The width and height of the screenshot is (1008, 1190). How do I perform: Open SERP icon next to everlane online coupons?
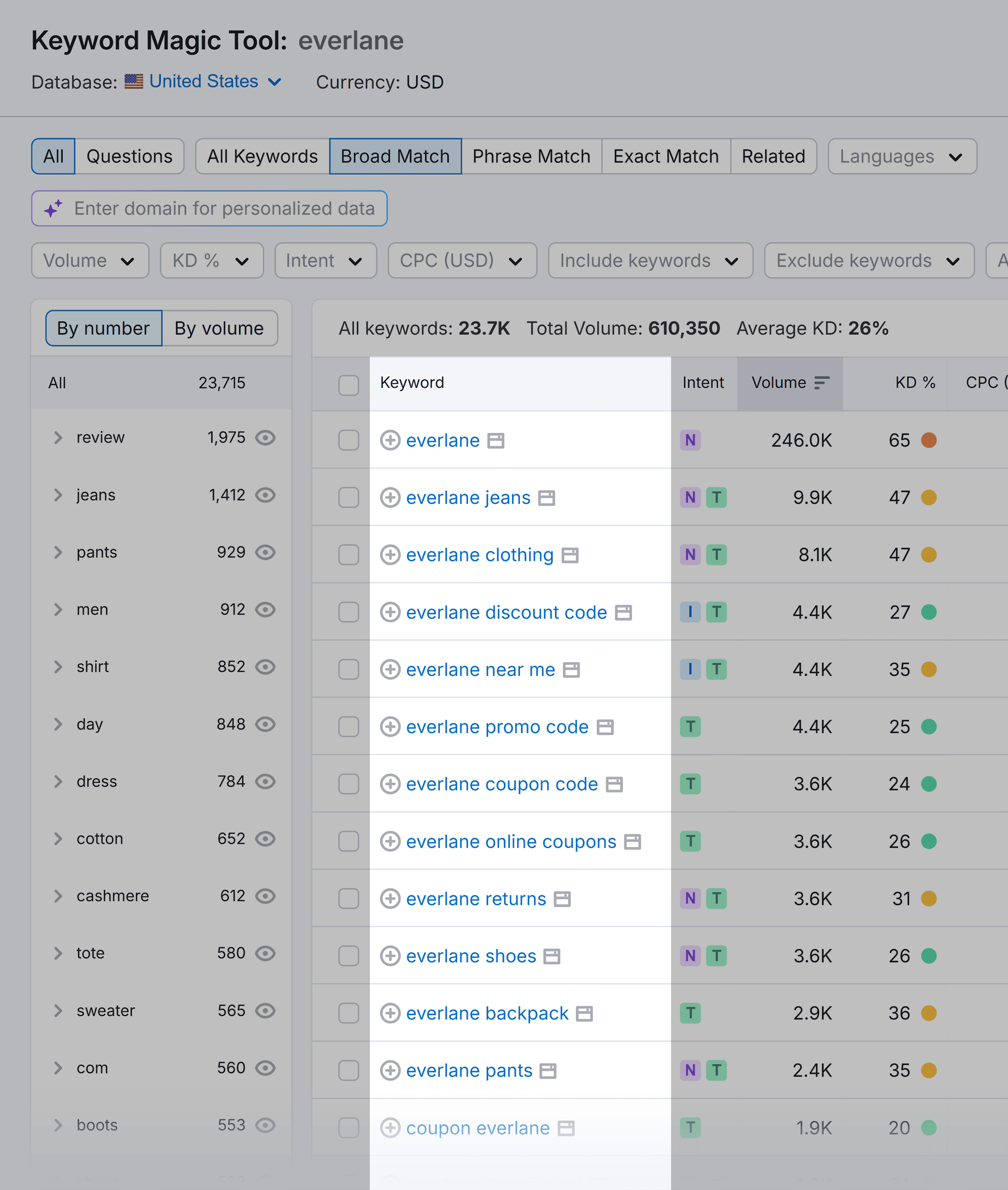(x=632, y=842)
